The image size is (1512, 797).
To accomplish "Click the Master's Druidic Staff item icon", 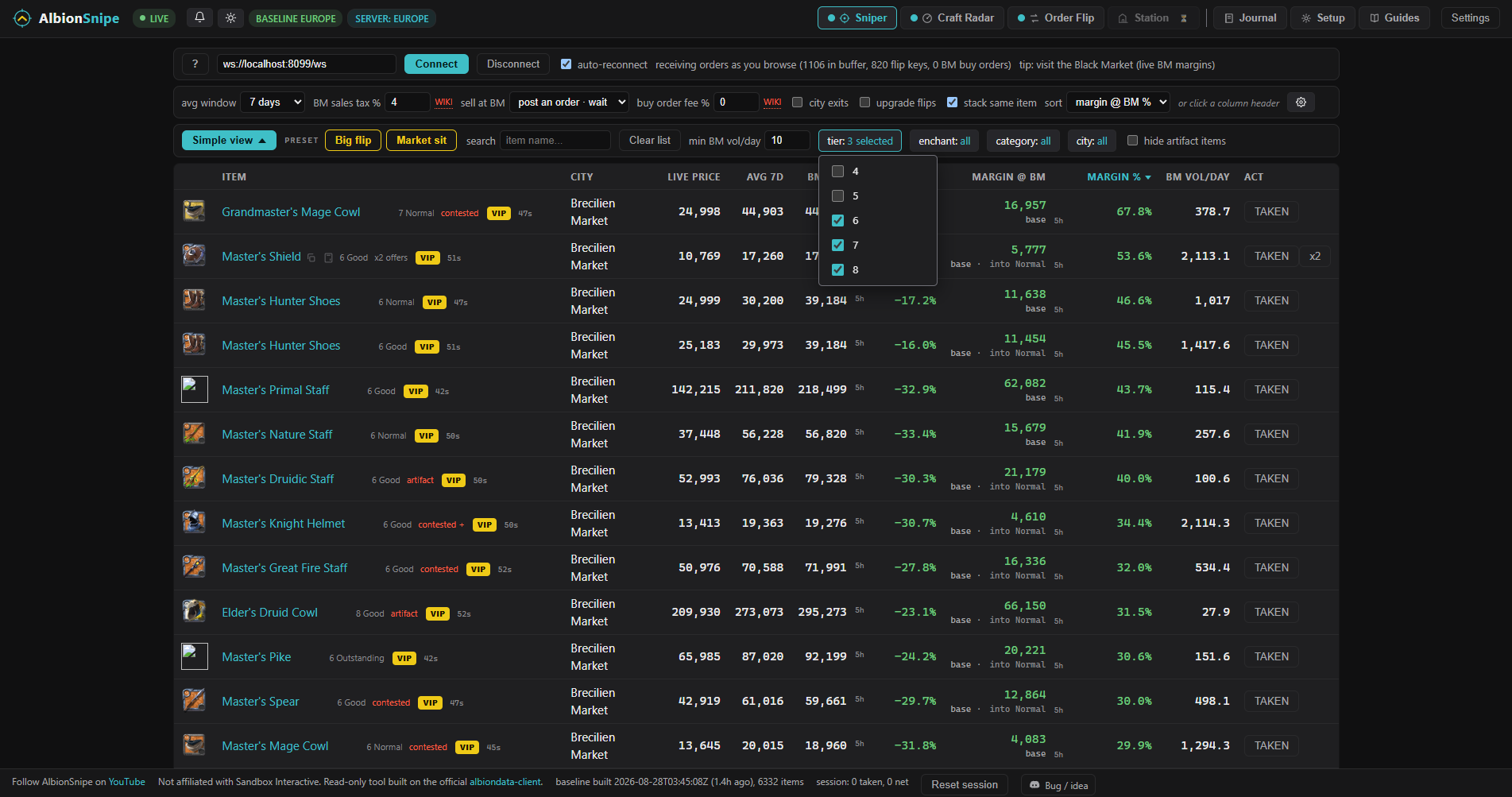I will click(x=194, y=478).
